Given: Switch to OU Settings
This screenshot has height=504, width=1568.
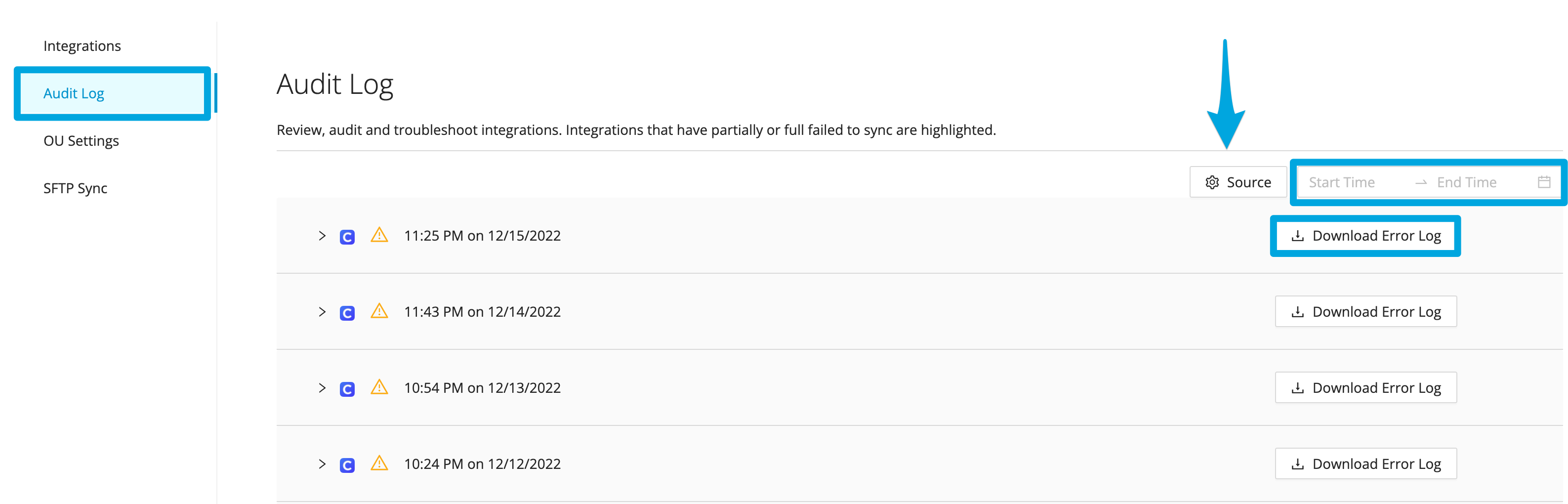Looking at the screenshot, I should (81, 141).
